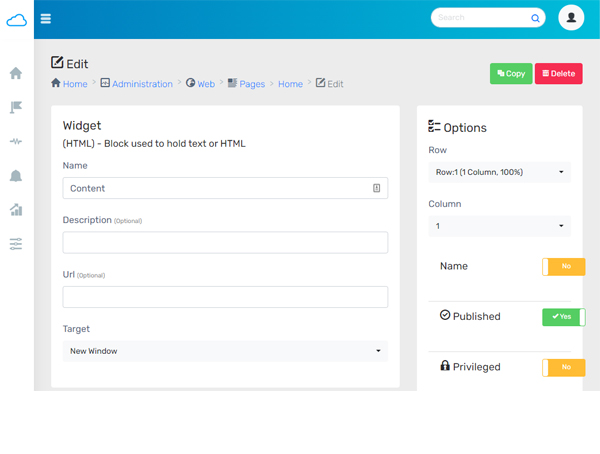Open the sidebar bar chart icon
The height and width of the screenshot is (454, 600).
16,209
